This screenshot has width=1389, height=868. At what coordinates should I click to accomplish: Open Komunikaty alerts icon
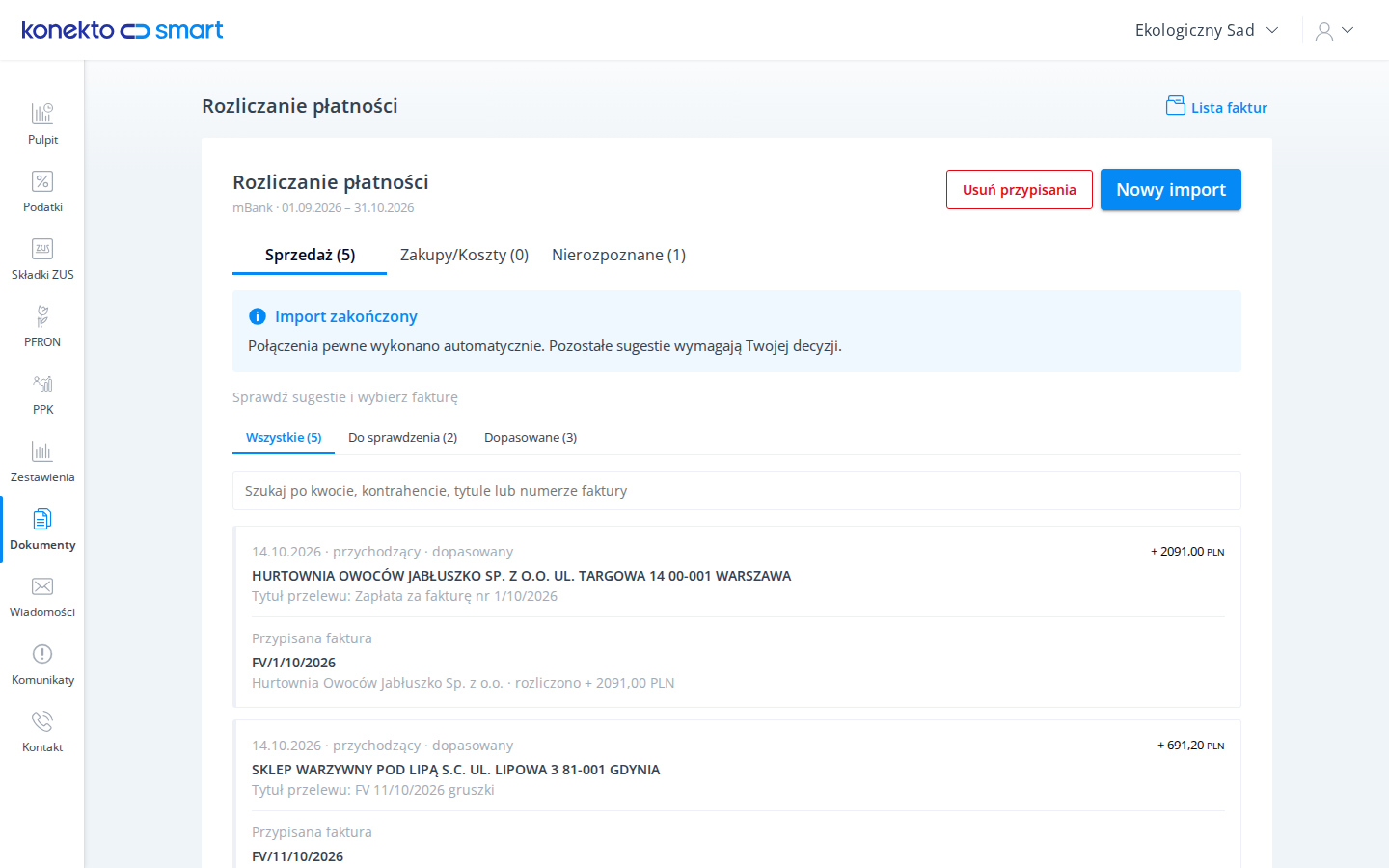tap(42, 654)
